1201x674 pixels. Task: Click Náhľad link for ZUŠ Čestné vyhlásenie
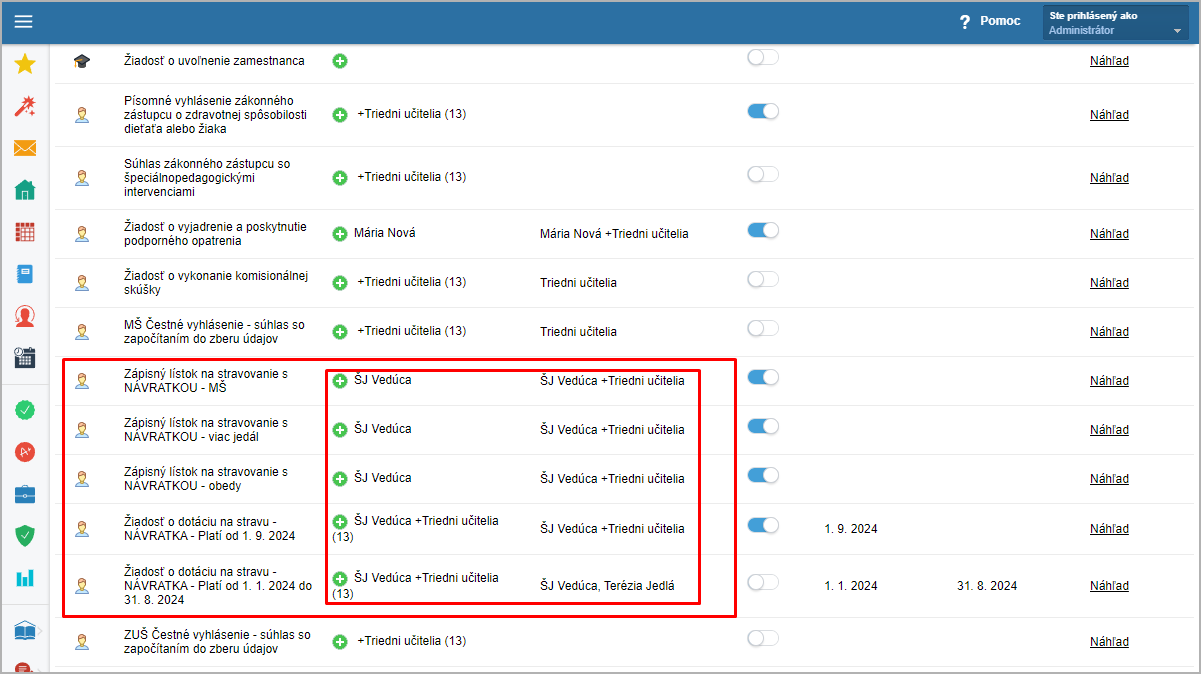click(x=1109, y=642)
